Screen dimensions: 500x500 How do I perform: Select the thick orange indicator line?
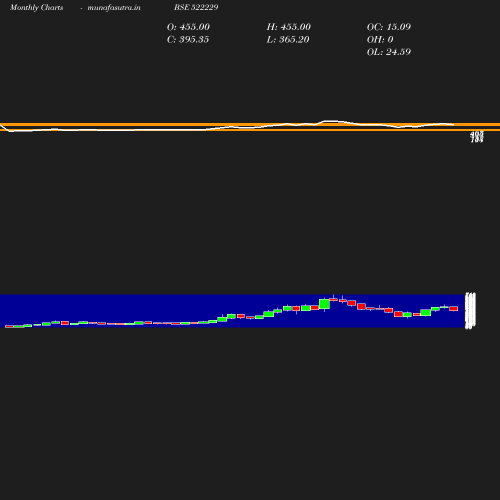(250, 125)
